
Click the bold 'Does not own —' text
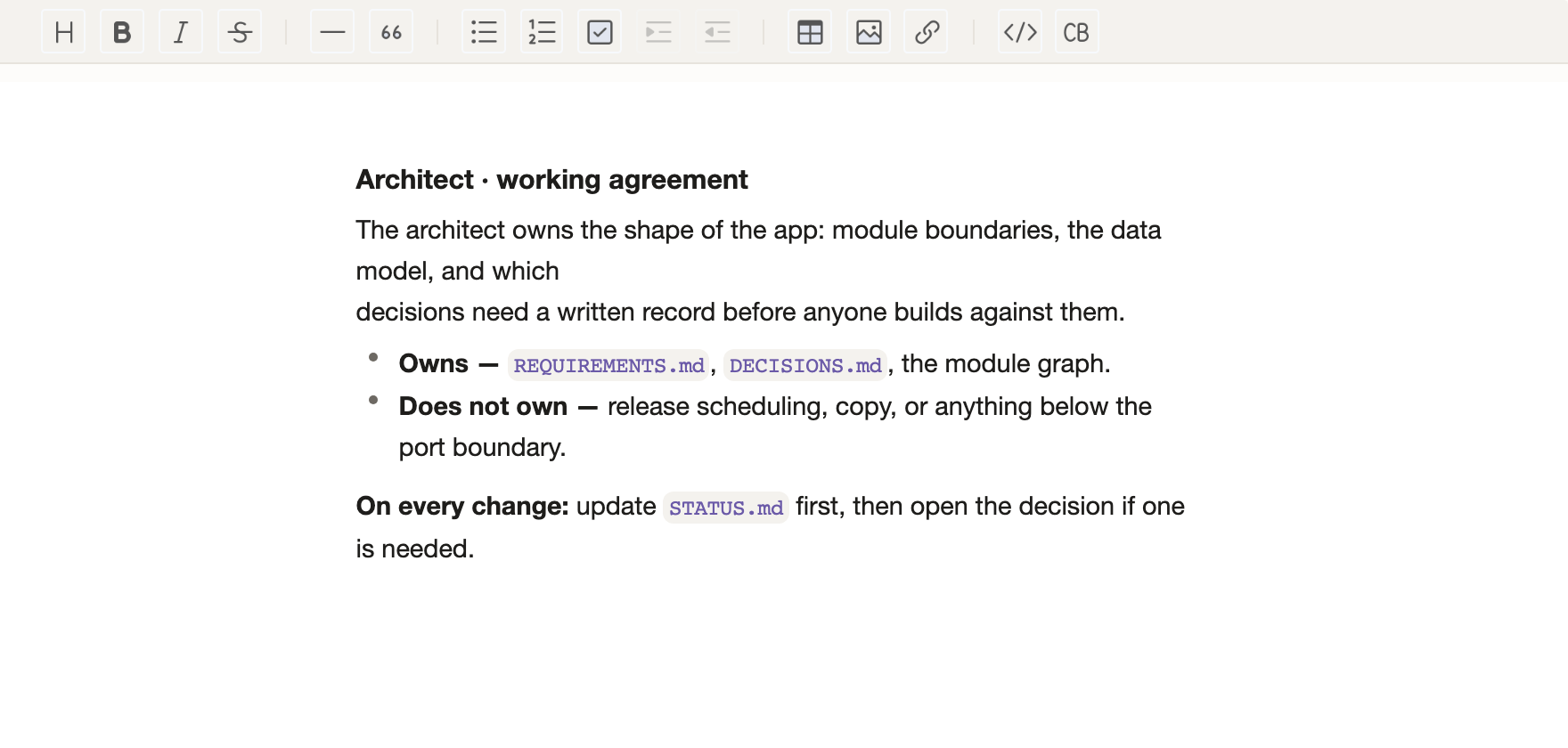pyautogui.click(x=498, y=406)
